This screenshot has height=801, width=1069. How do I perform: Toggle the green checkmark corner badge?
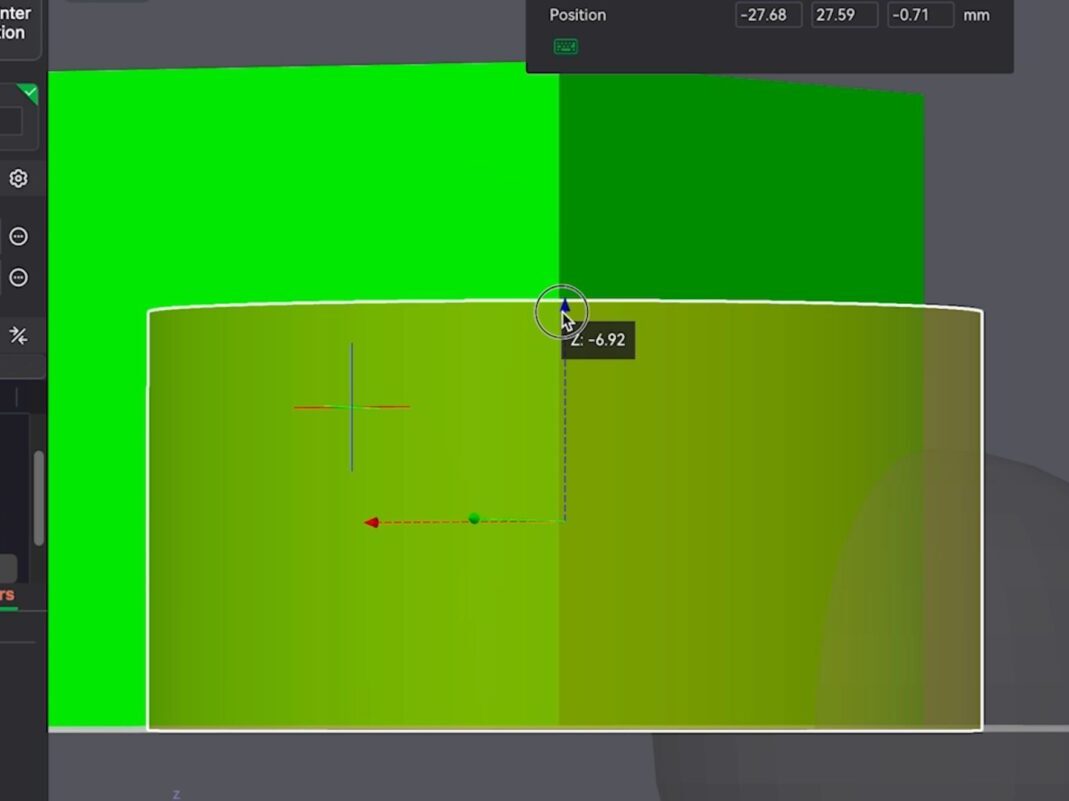[x=29, y=94]
